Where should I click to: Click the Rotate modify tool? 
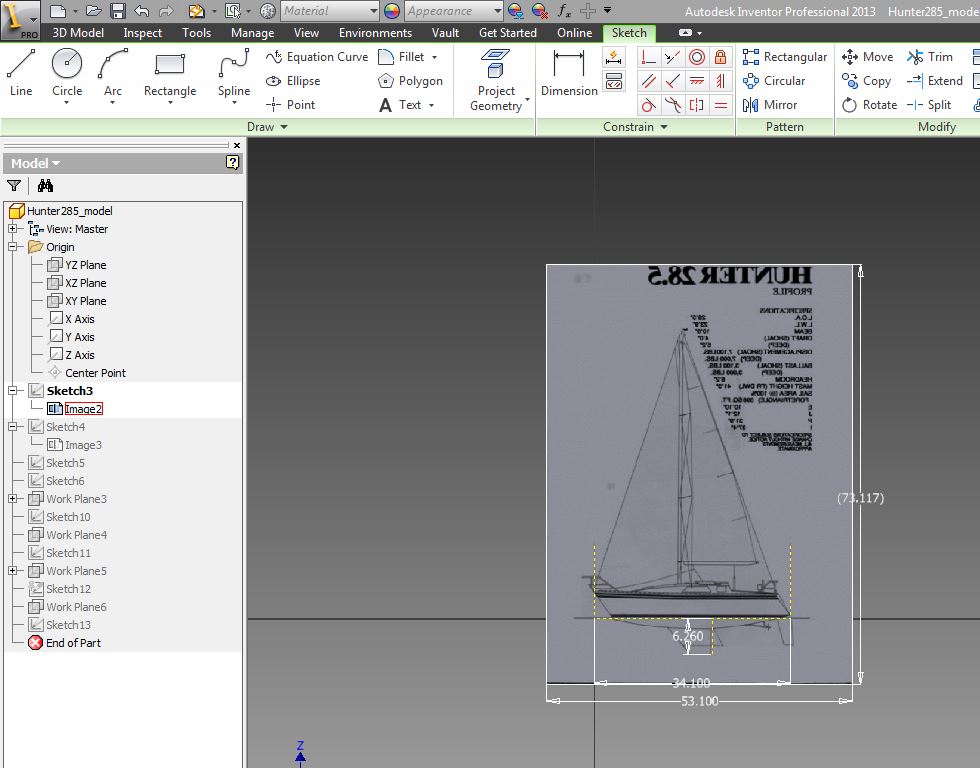869,104
